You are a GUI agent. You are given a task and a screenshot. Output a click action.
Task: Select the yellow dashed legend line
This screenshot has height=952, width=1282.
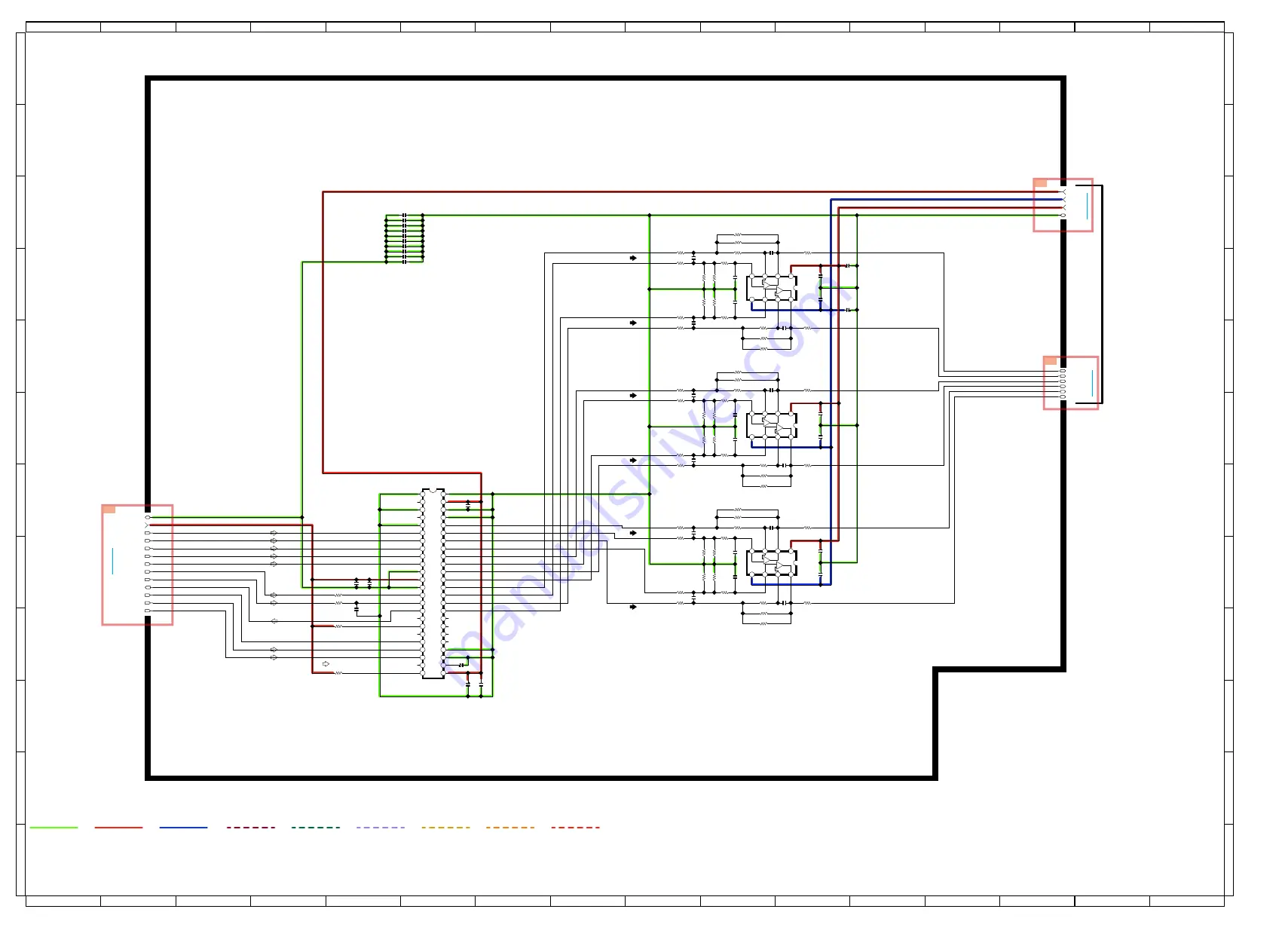coord(445,828)
